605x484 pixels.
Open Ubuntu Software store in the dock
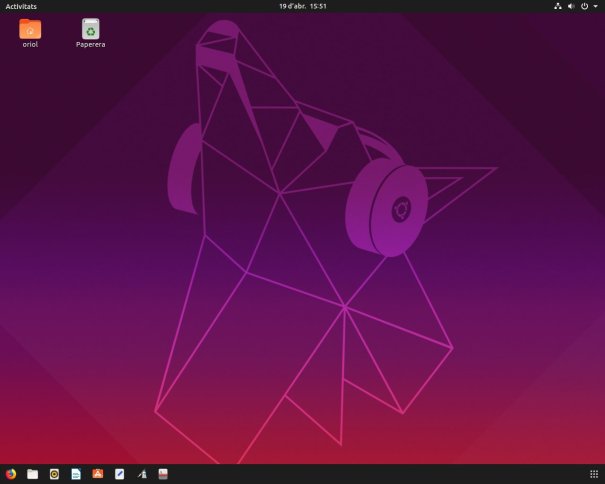pos(98,474)
